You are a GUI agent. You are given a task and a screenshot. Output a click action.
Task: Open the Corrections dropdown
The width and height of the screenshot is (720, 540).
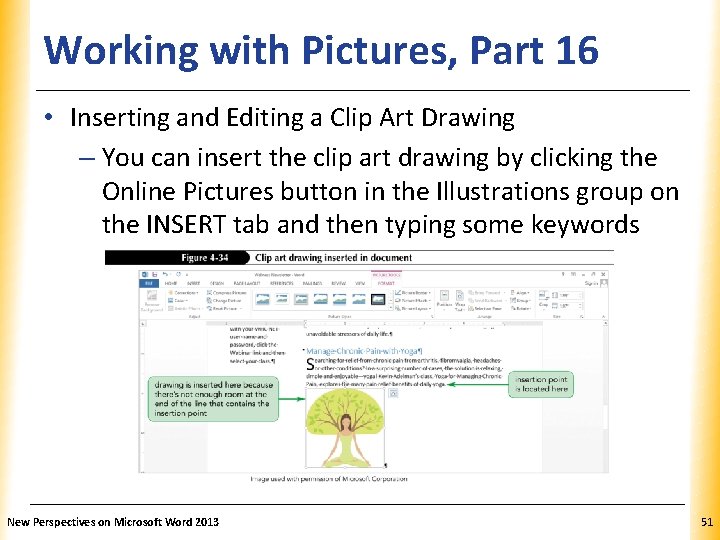coord(183,292)
